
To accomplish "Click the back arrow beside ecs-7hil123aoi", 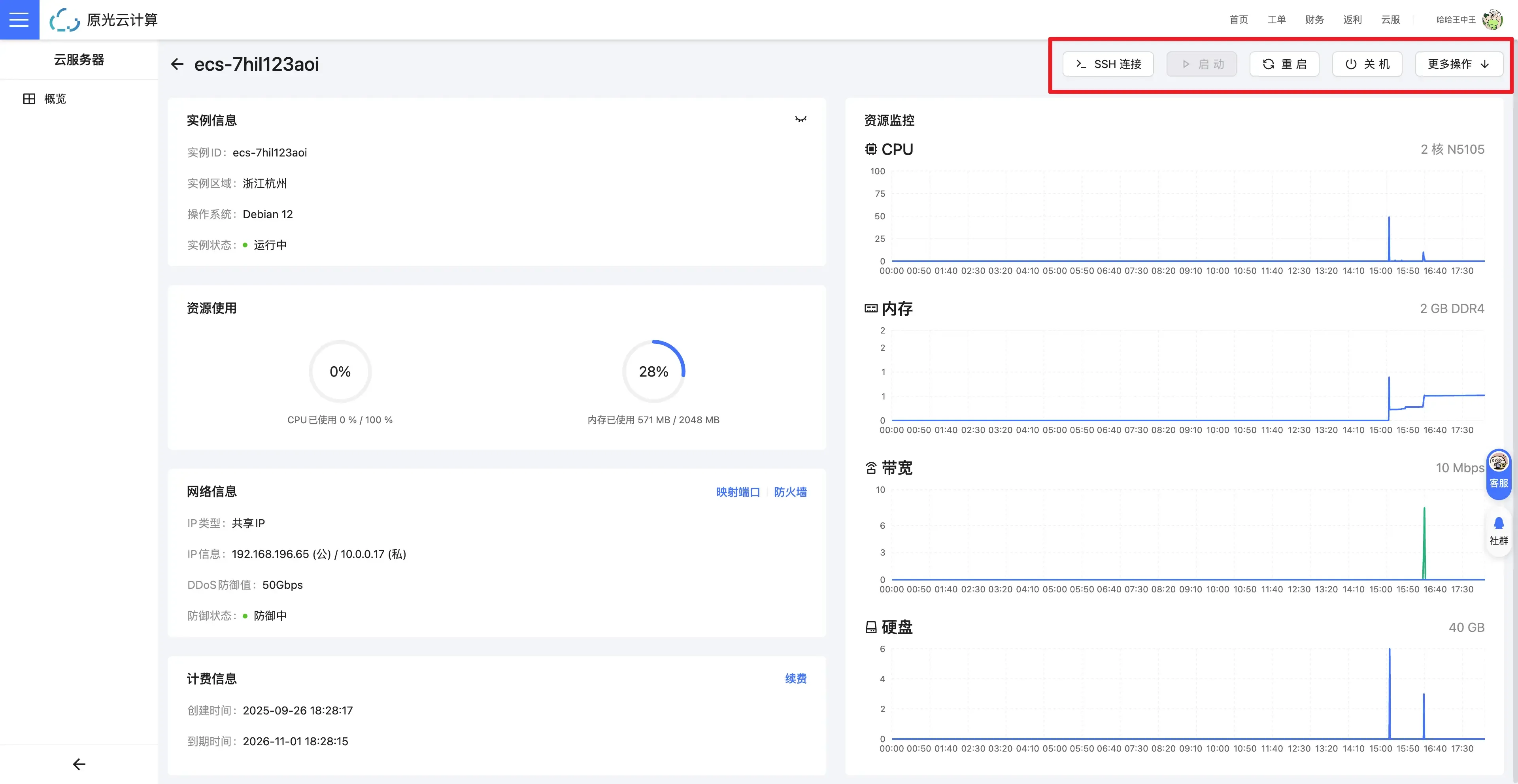I will (x=177, y=64).
